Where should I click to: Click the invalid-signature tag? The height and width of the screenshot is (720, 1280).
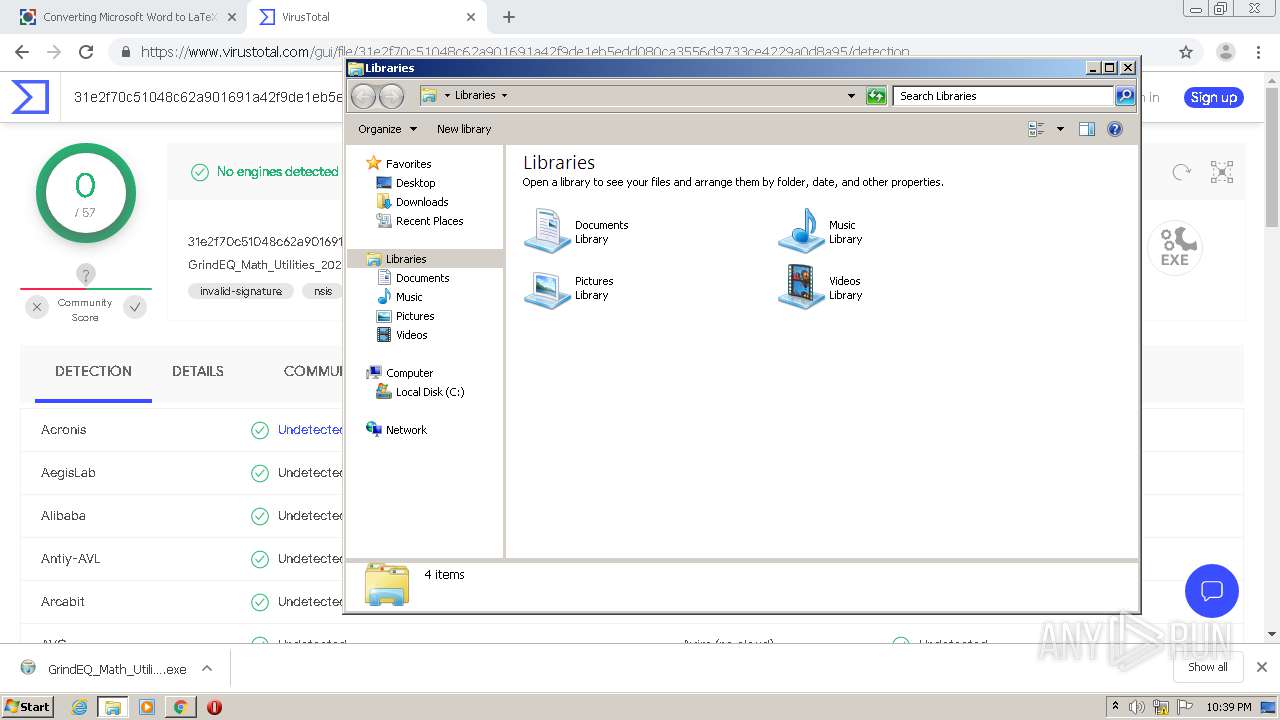(x=241, y=291)
